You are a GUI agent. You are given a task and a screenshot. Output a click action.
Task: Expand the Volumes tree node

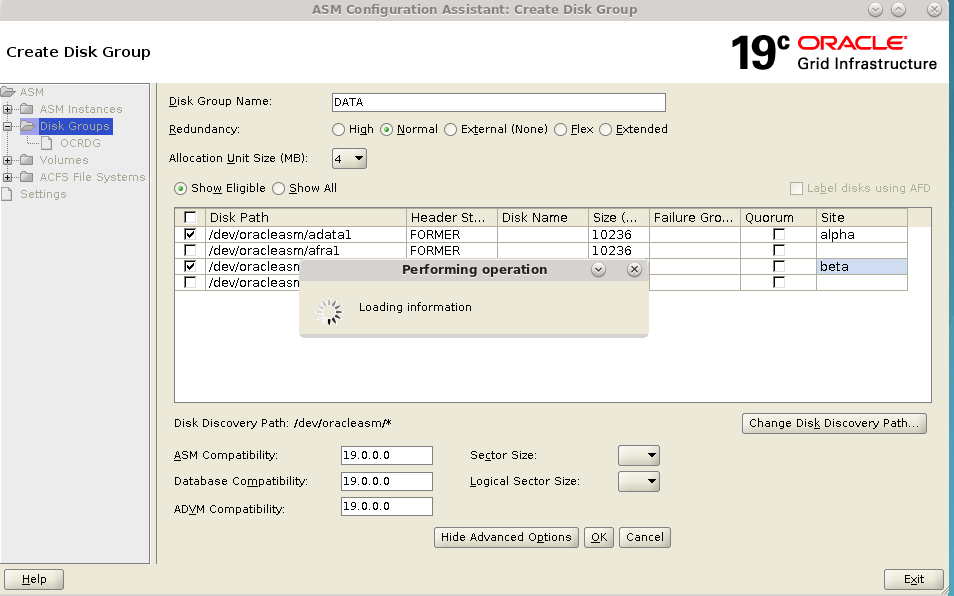(x=7, y=160)
